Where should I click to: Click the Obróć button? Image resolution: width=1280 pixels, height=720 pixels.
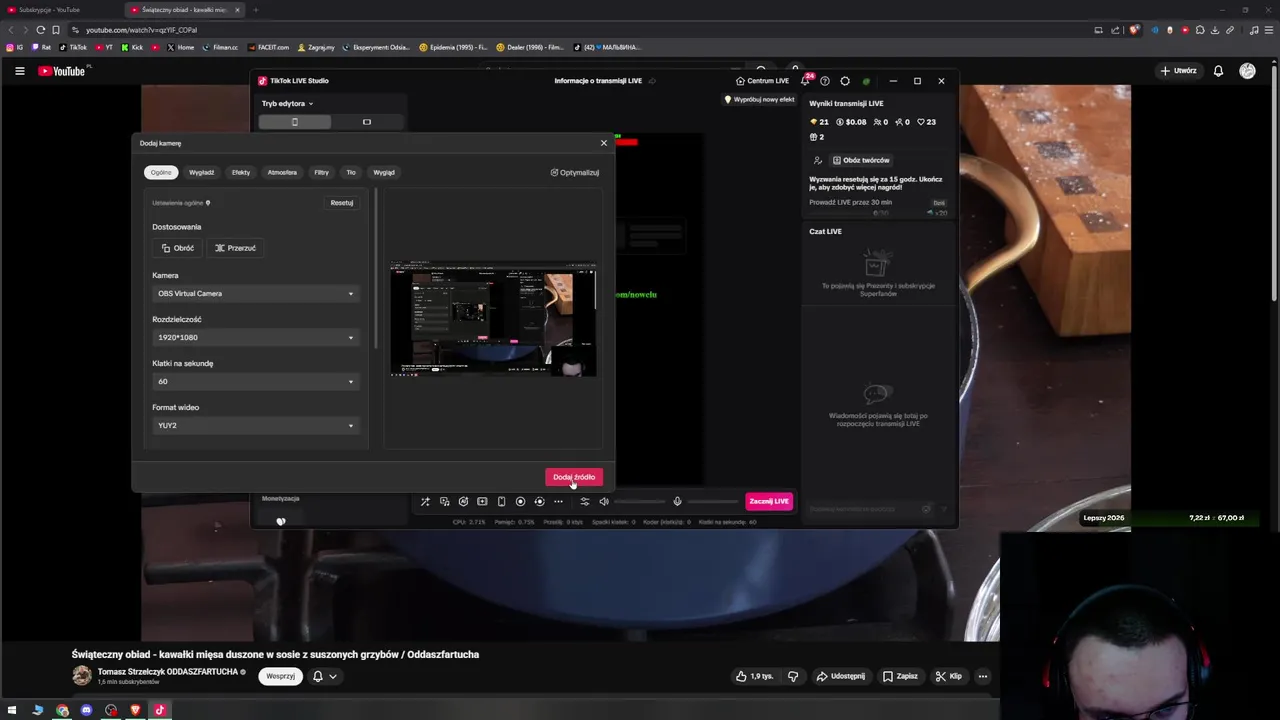[x=178, y=248]
